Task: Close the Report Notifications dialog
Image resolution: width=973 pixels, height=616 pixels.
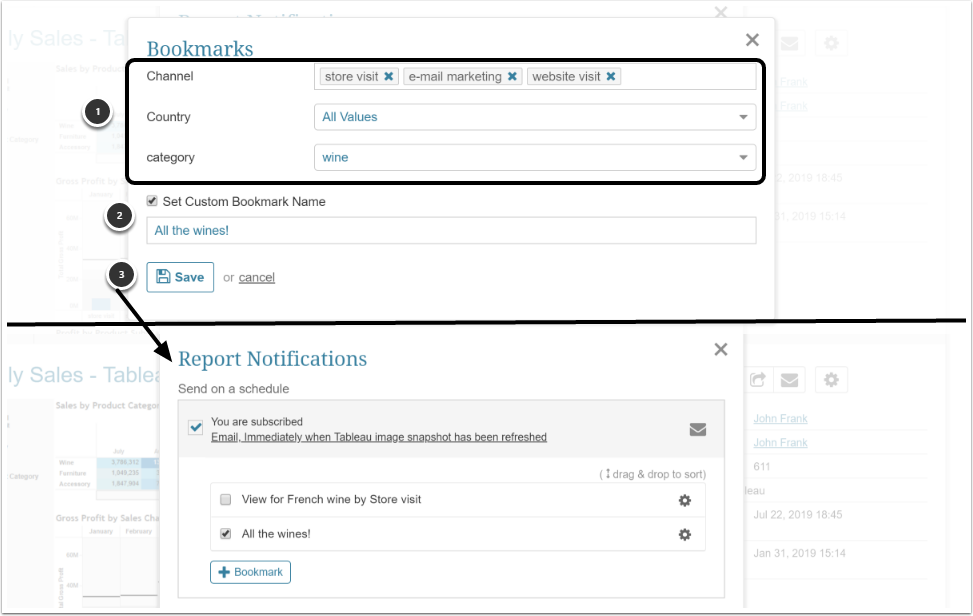Action: coord(720,349)
